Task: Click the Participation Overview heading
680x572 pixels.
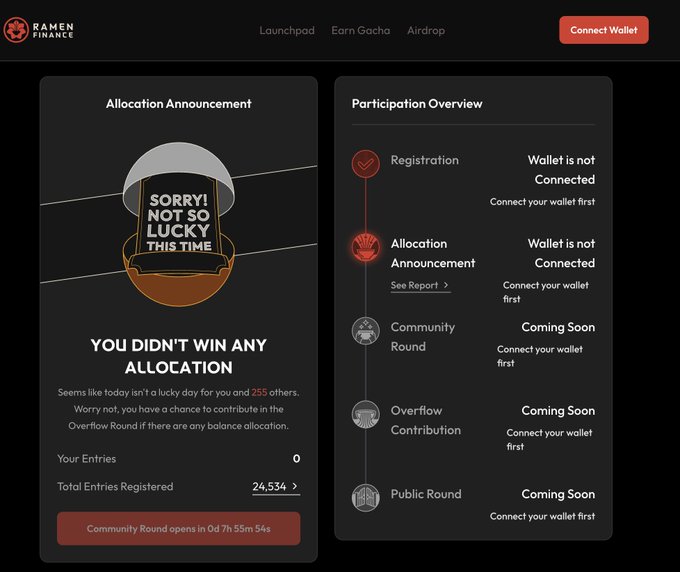Action: [417, 104]
